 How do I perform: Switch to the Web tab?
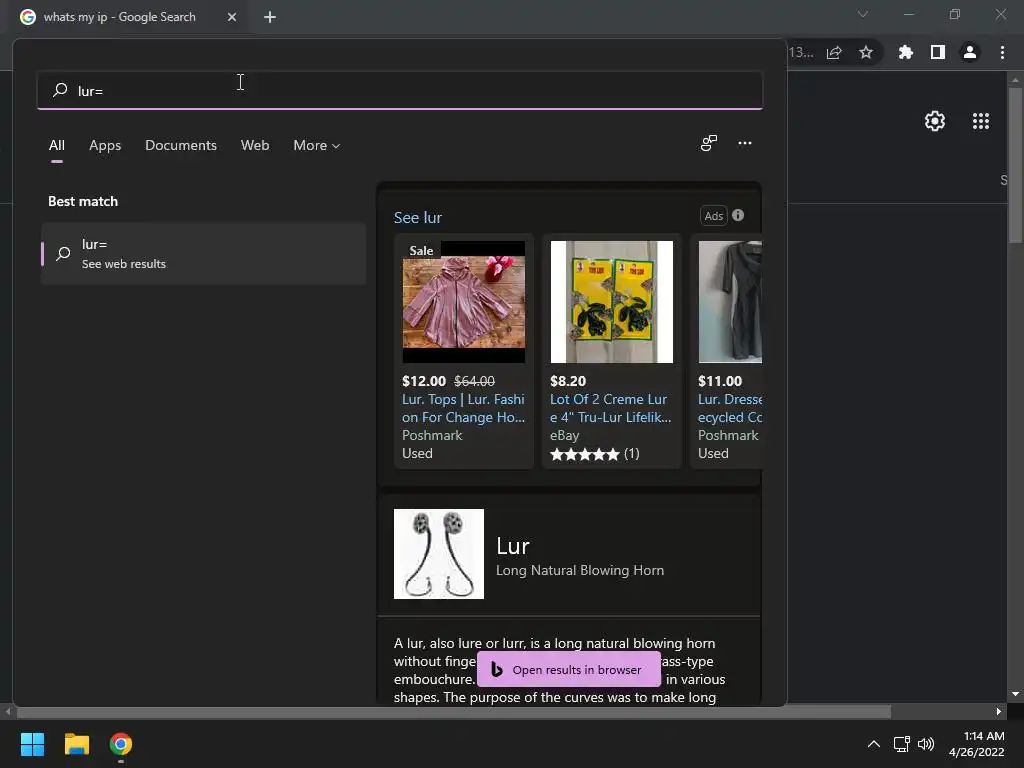[x=255, y=145]
